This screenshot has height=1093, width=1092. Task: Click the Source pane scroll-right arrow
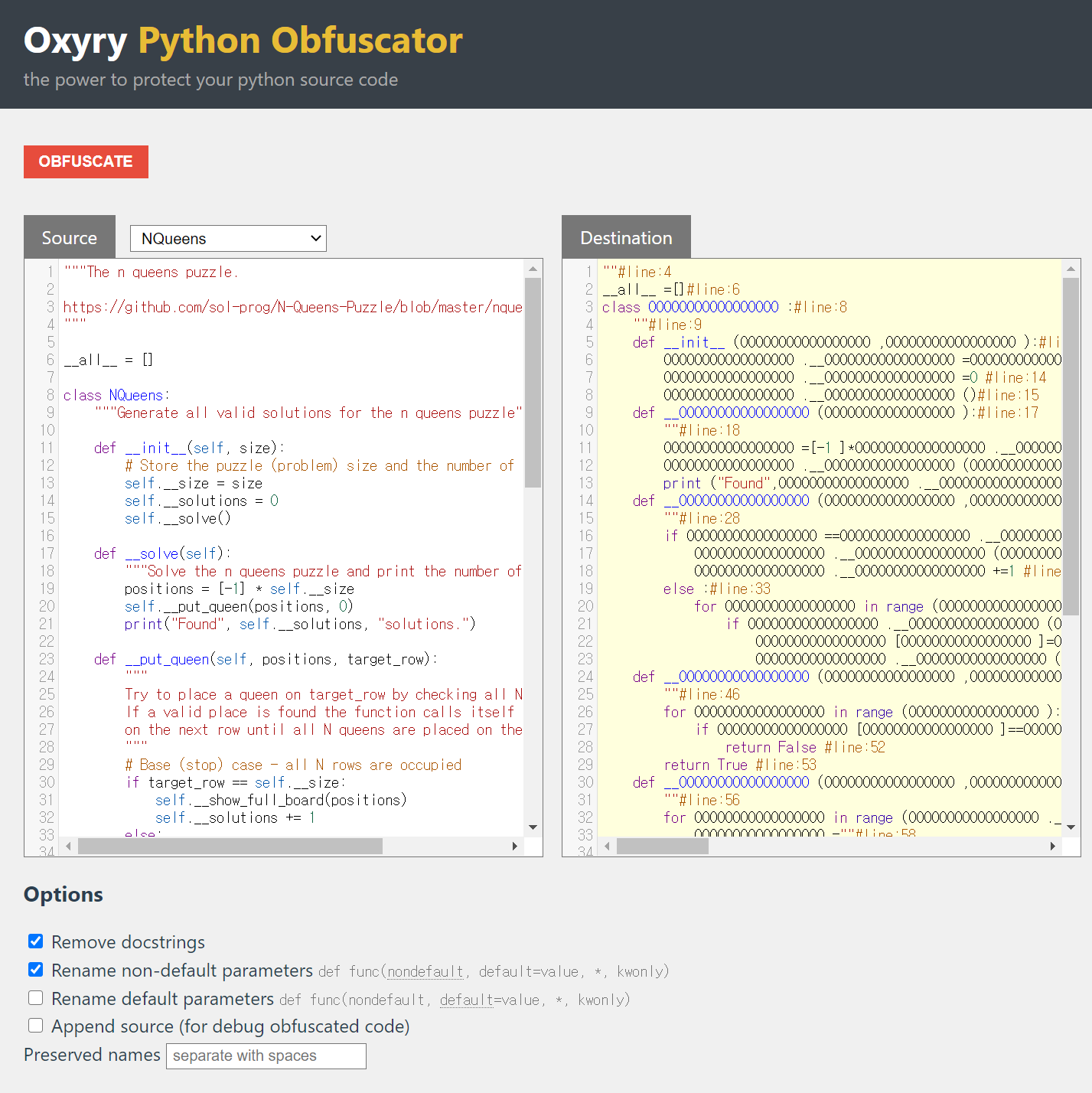click(x=515, y=846)
